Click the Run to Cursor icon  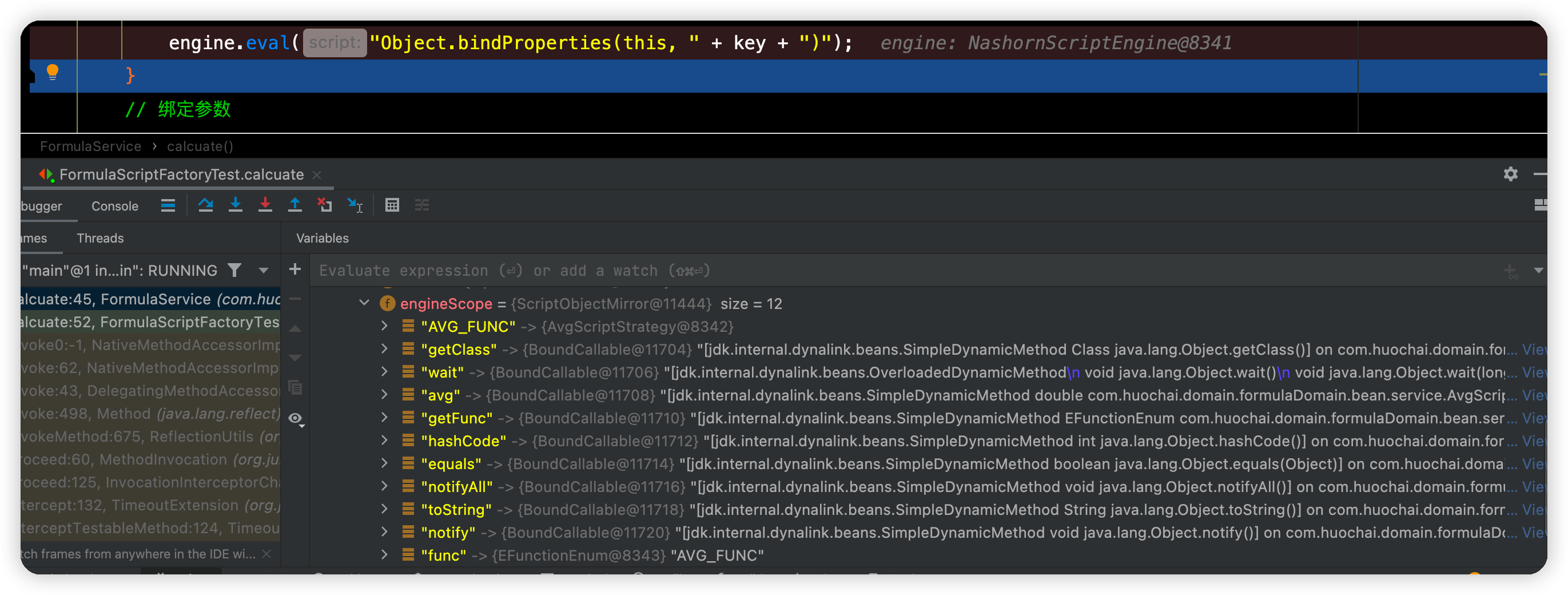pos(355,205)
